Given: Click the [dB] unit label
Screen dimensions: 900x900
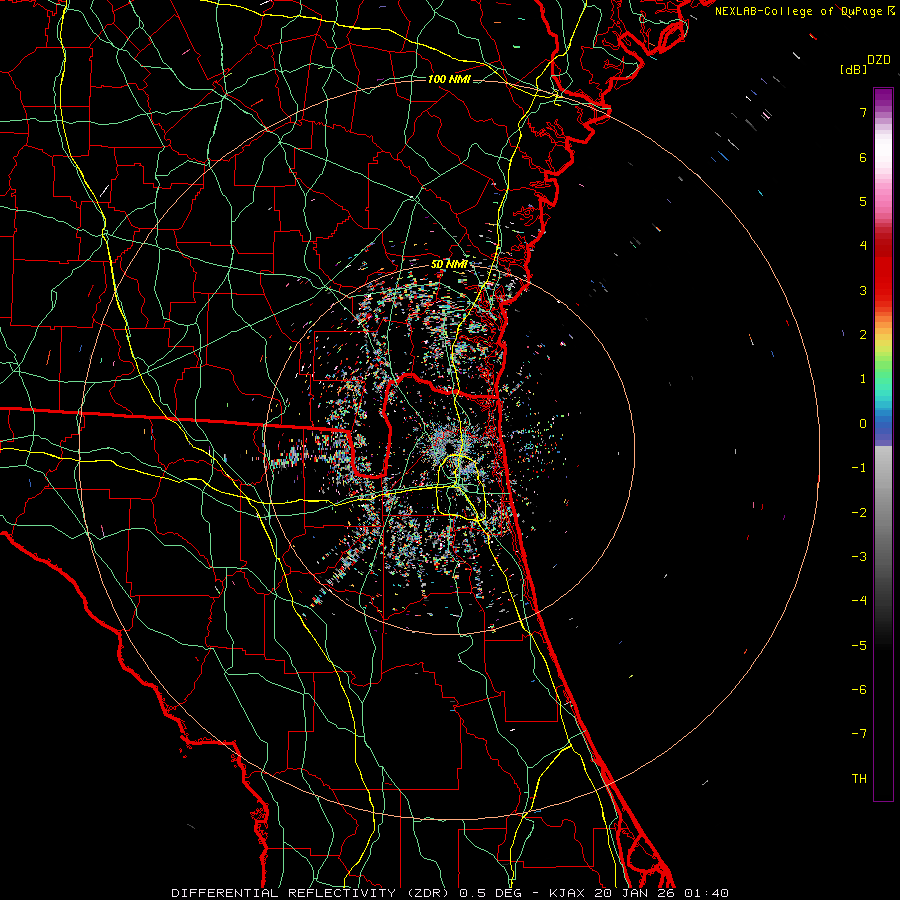Looking at the screenshot, I should (853, 69).
